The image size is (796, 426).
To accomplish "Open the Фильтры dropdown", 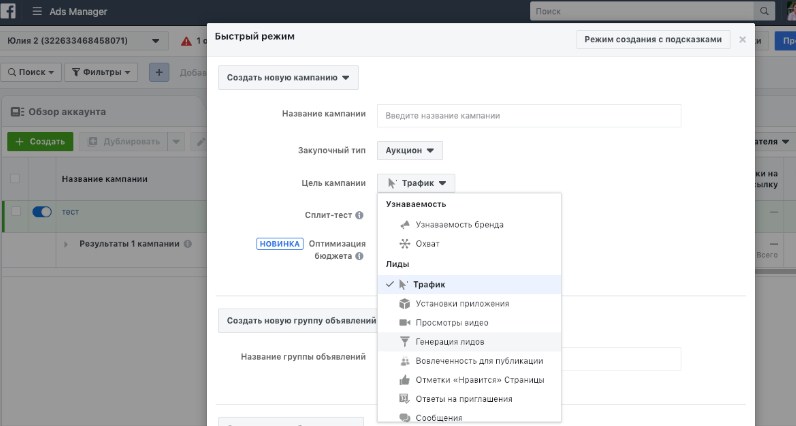I will point(101,72).
